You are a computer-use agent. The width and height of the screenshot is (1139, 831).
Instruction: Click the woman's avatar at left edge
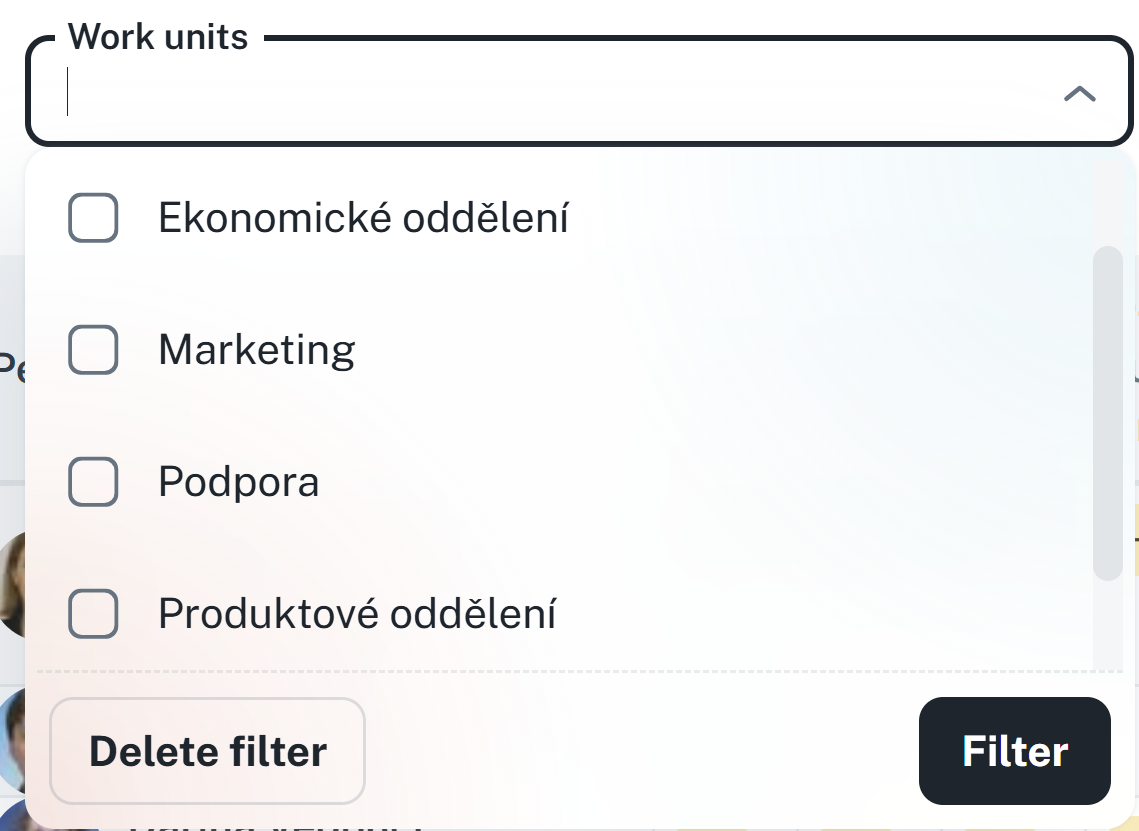[12, 585]
